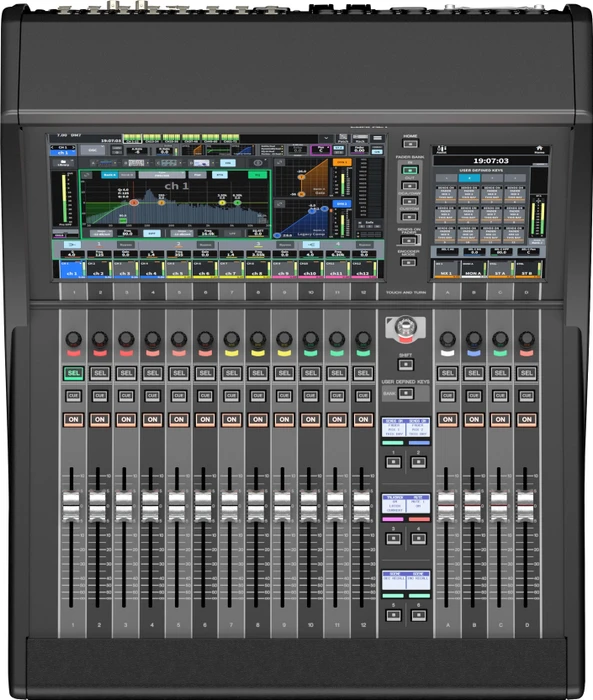Click the CUE key on fader strip 12
This screenshot has height=700, width=593.
[363, 396]
